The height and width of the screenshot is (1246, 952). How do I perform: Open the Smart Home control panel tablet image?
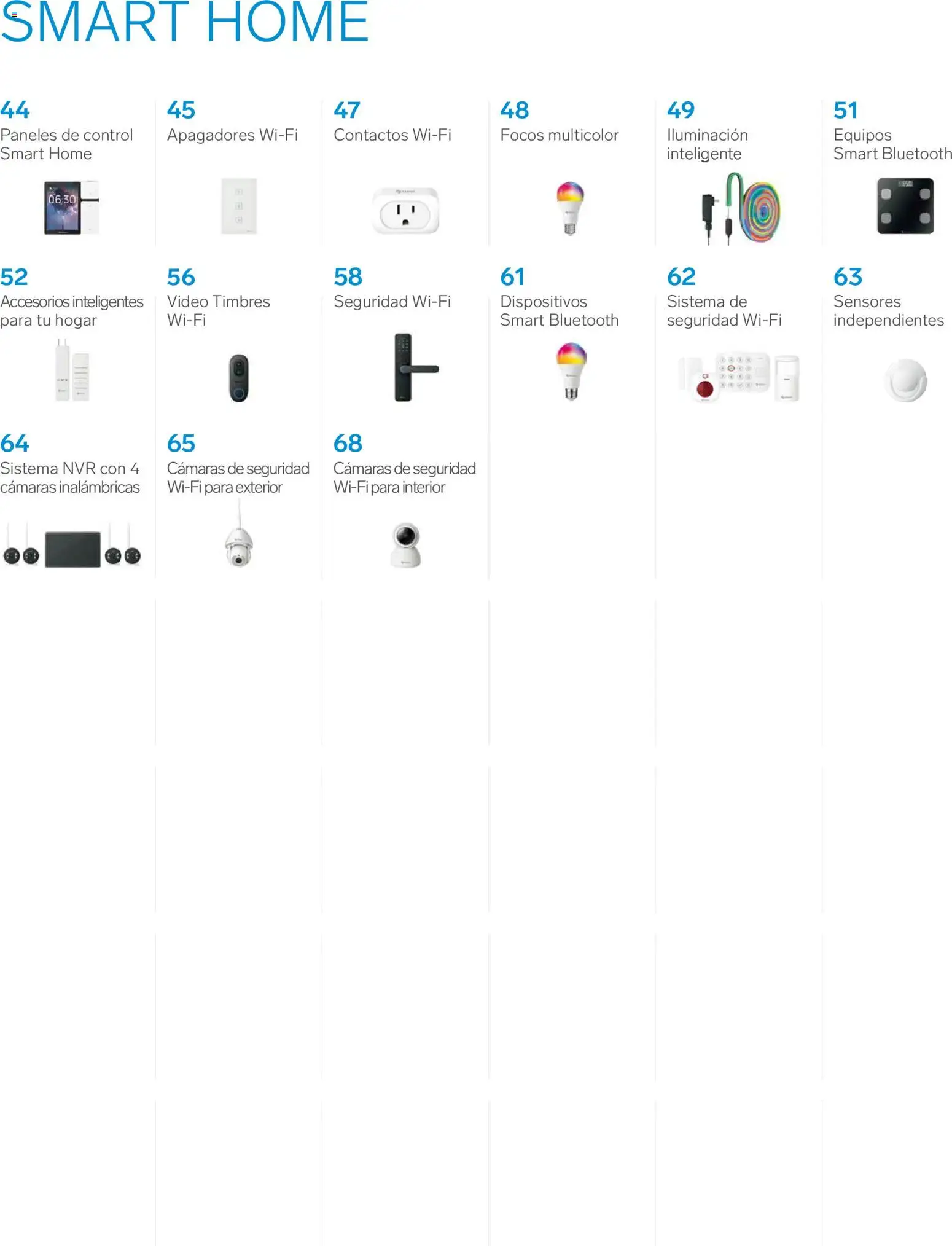click(x=71, y=208)
